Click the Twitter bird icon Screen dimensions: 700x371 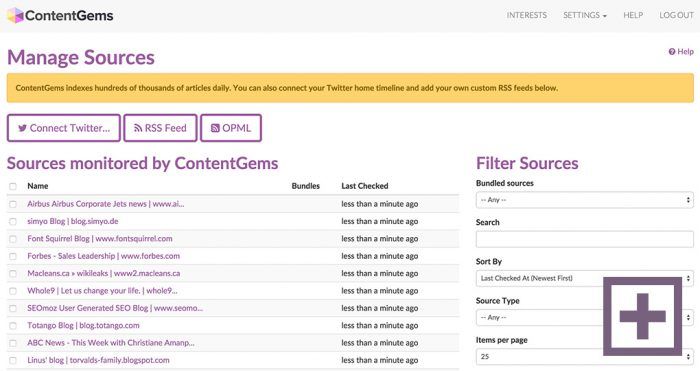tap(22, 128)
